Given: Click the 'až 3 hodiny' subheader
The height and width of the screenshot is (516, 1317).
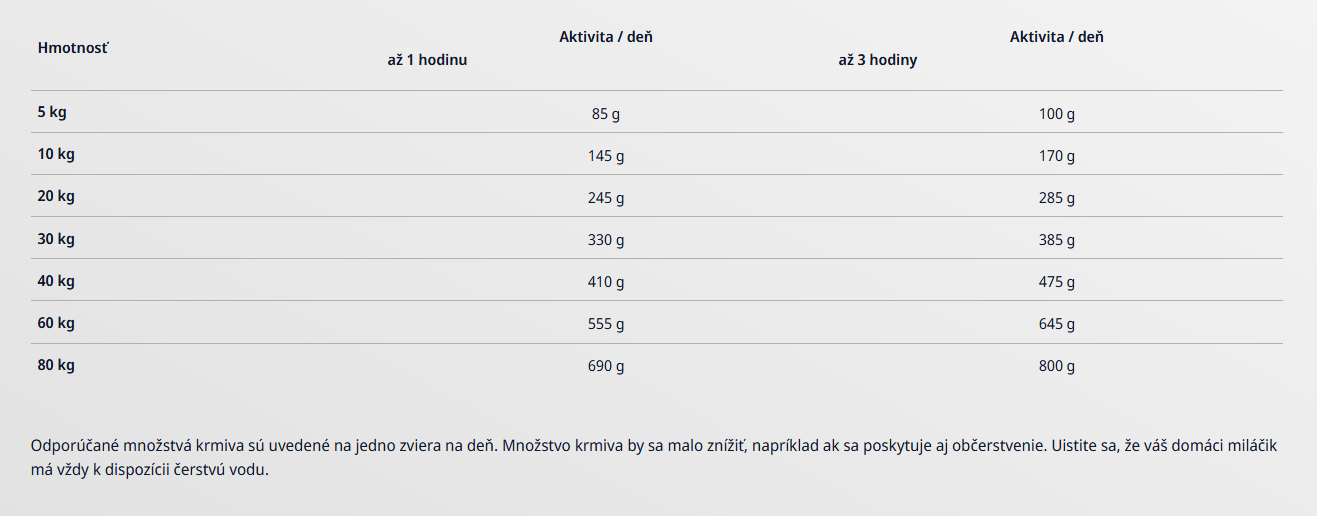Looking at the screenshot, I should [x=878, y=60].
